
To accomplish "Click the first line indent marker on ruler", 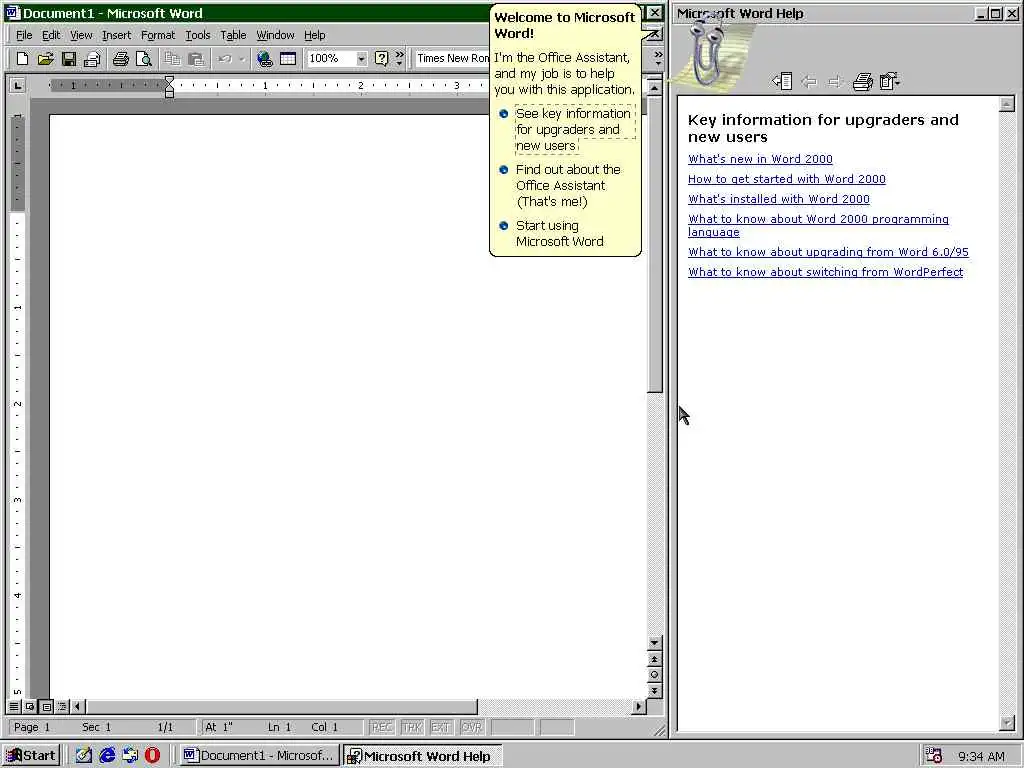I will point(169,80).
